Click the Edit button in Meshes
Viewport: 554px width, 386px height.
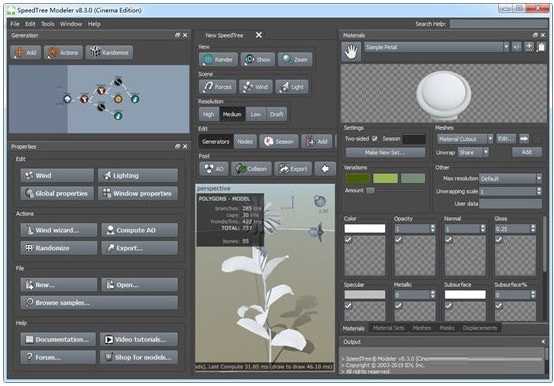click(x=506, y=139)
